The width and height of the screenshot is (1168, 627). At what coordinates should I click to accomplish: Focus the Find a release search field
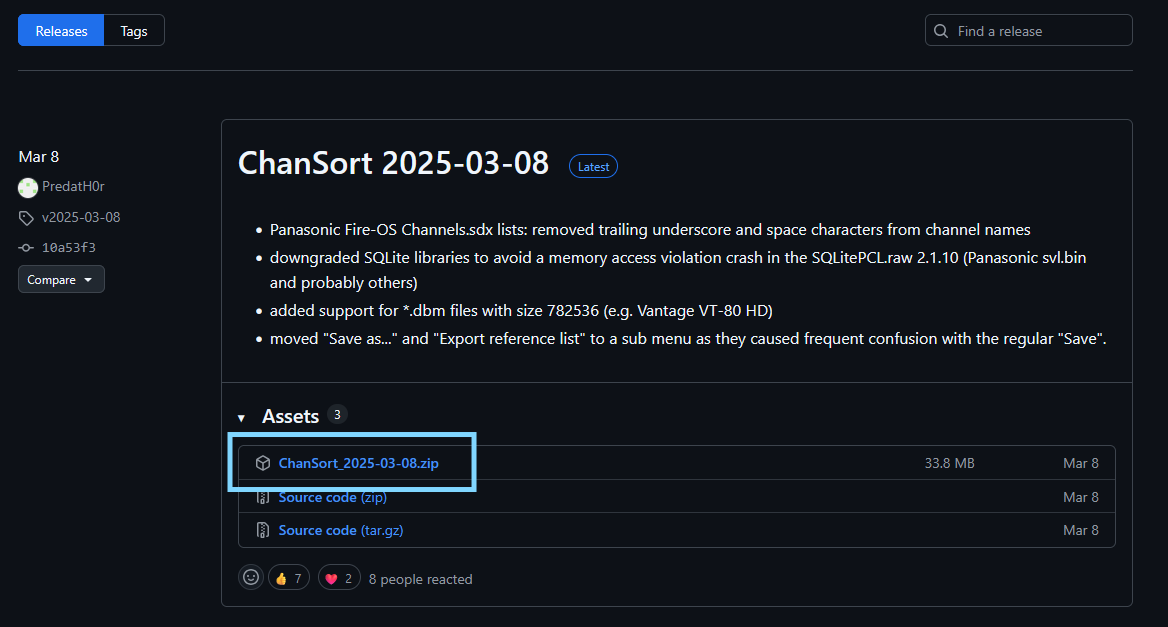pos(1028,31)
